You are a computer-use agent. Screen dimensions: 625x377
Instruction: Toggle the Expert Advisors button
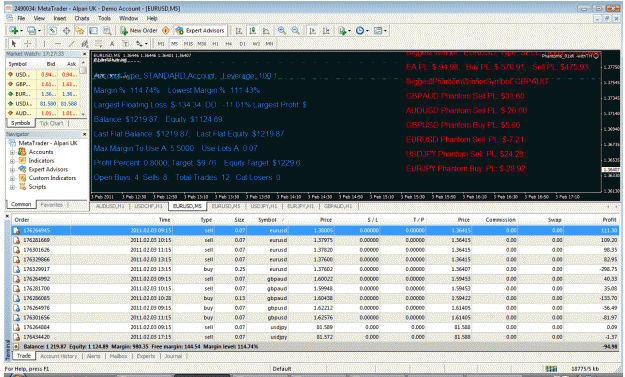[x=200, y=31]
